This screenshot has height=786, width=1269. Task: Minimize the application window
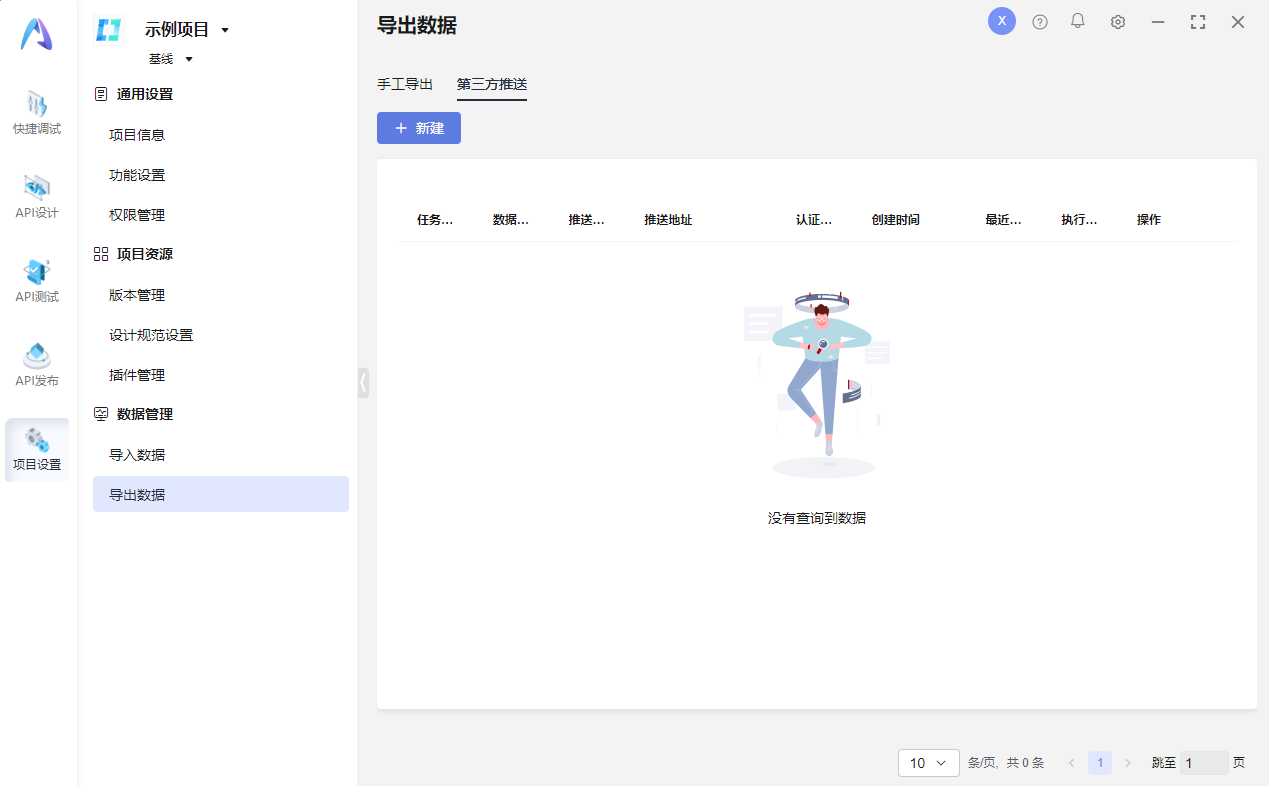pos(1158,22)
